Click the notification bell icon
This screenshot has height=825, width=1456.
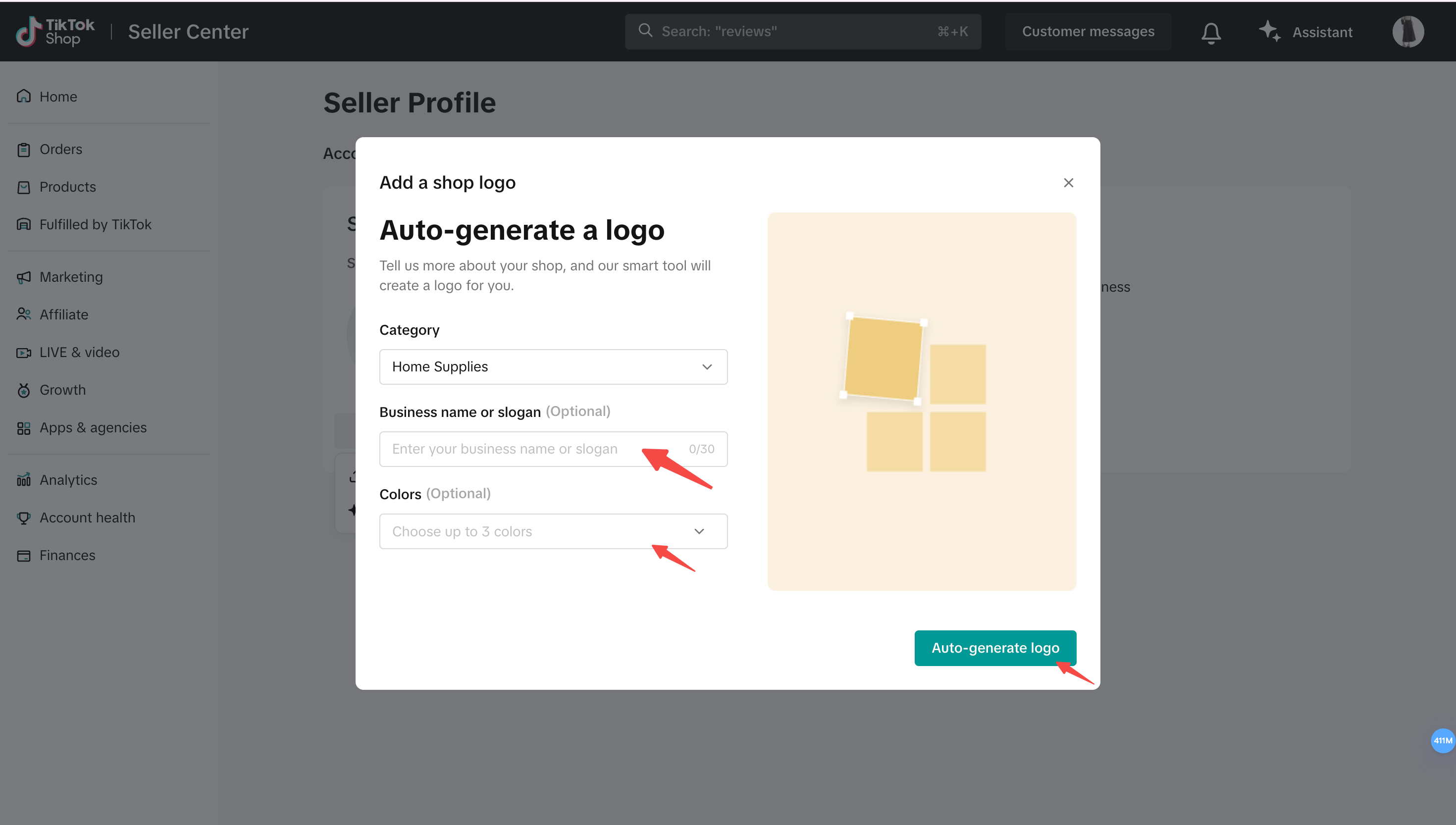point(1211,32)
